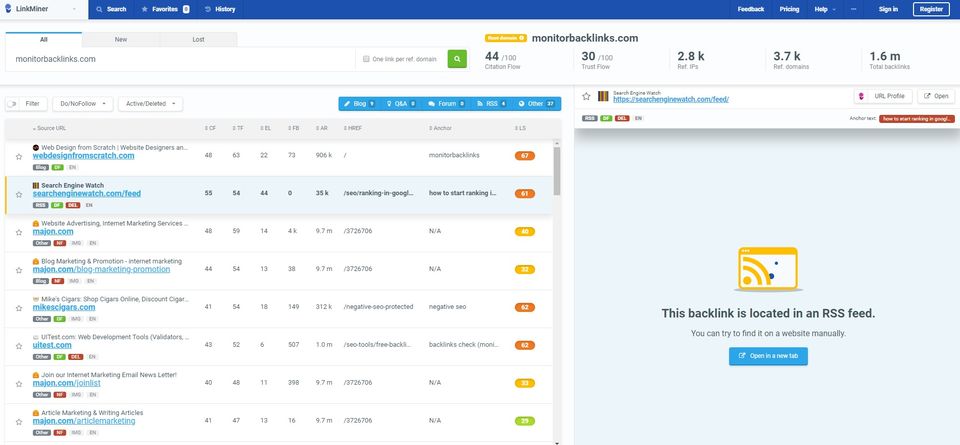The image size is (960, 445).
Task: Open the Search menu item
Action: pyautogui.click(x=111, y=9)
